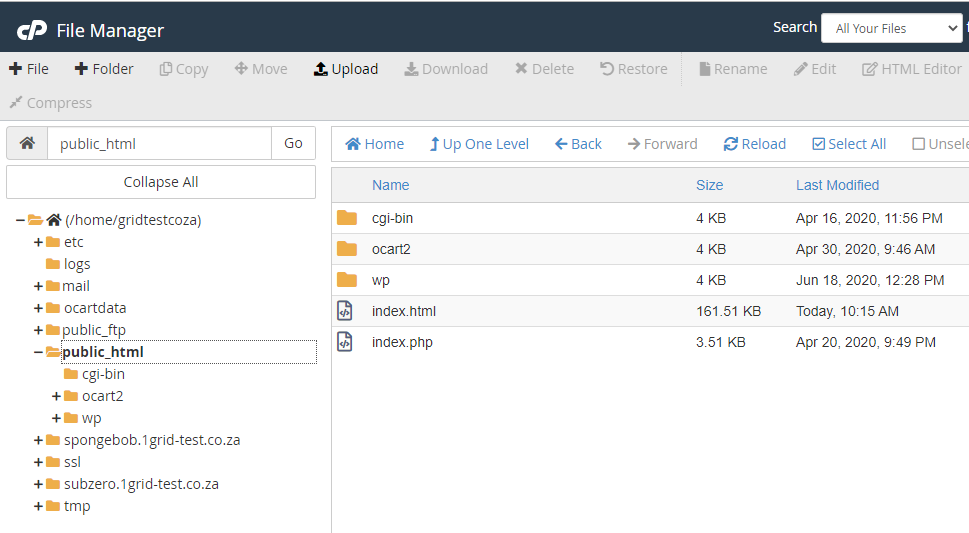
Task: Click the Forward navigation link
Action: (x=662, y=144)
